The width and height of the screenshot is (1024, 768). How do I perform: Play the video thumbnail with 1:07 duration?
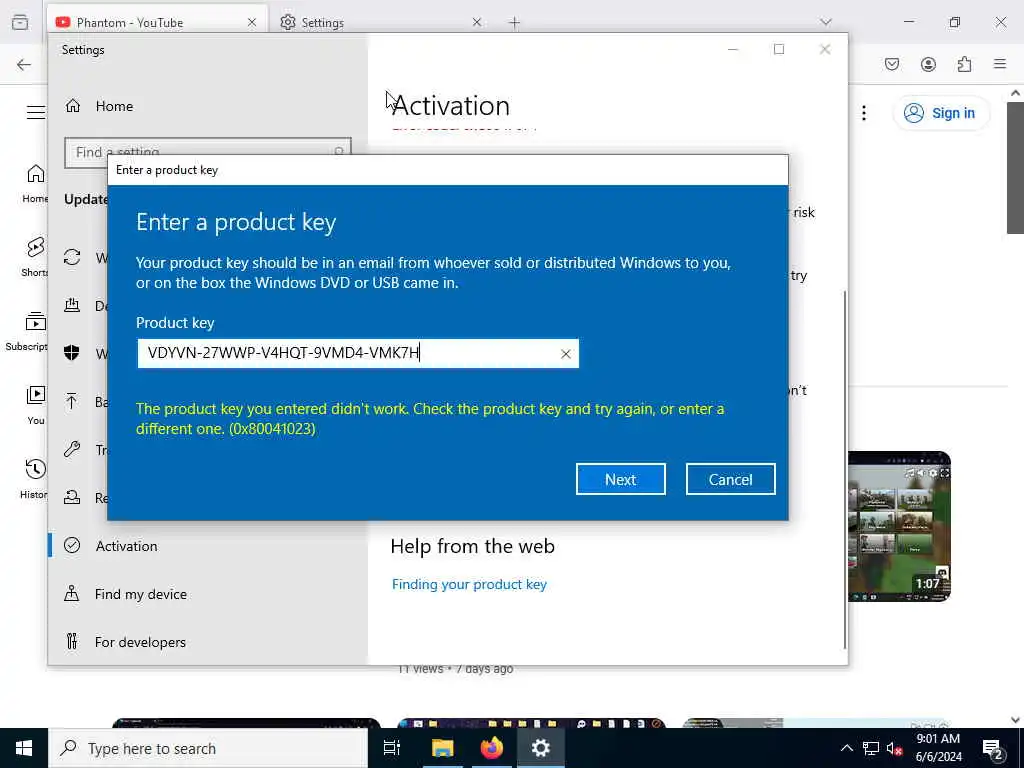899,526
